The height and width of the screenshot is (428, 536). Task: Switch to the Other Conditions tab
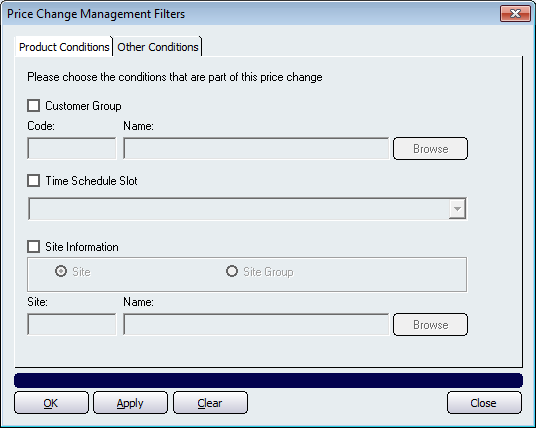pos(158,47)
